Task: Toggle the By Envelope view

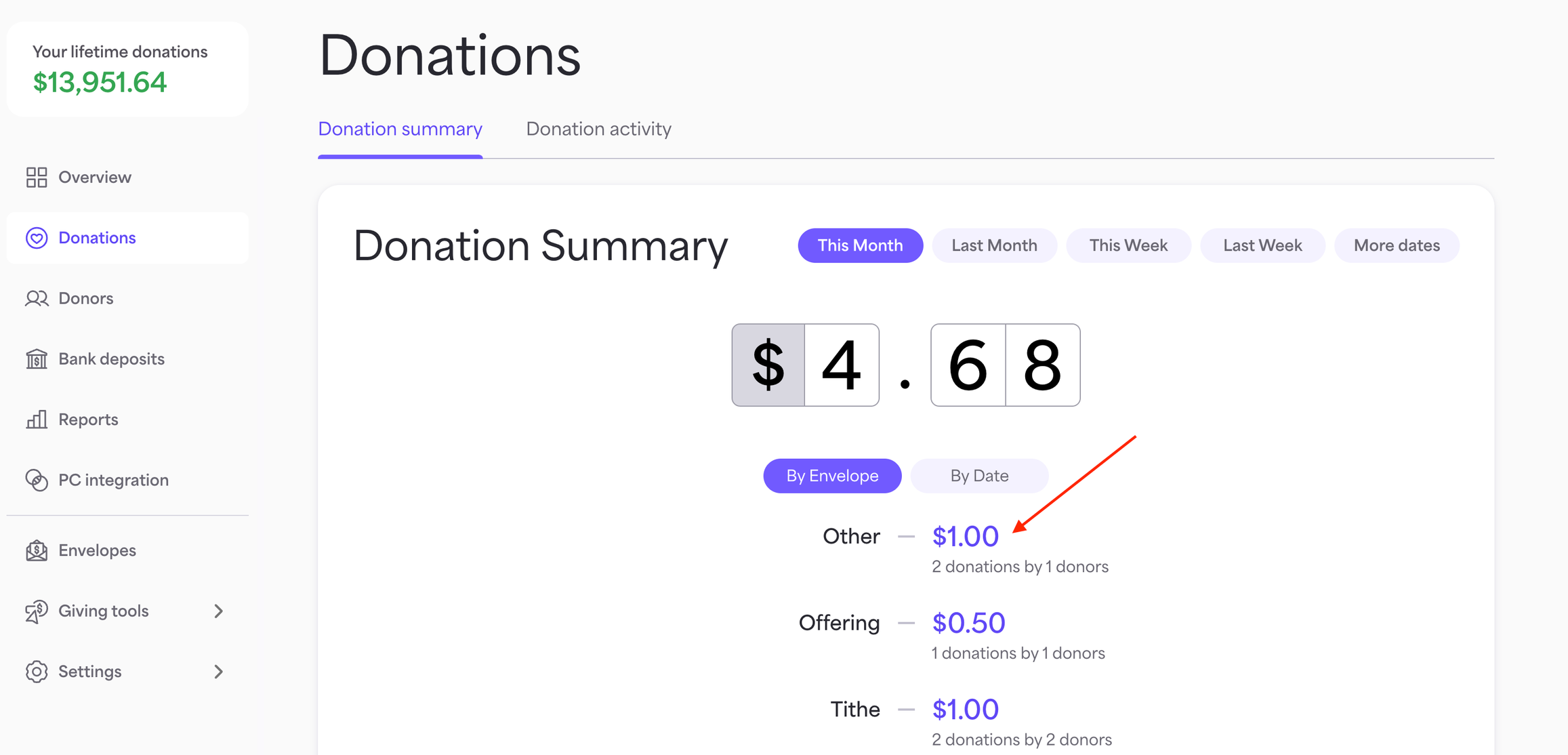Action: pos(832,476)
